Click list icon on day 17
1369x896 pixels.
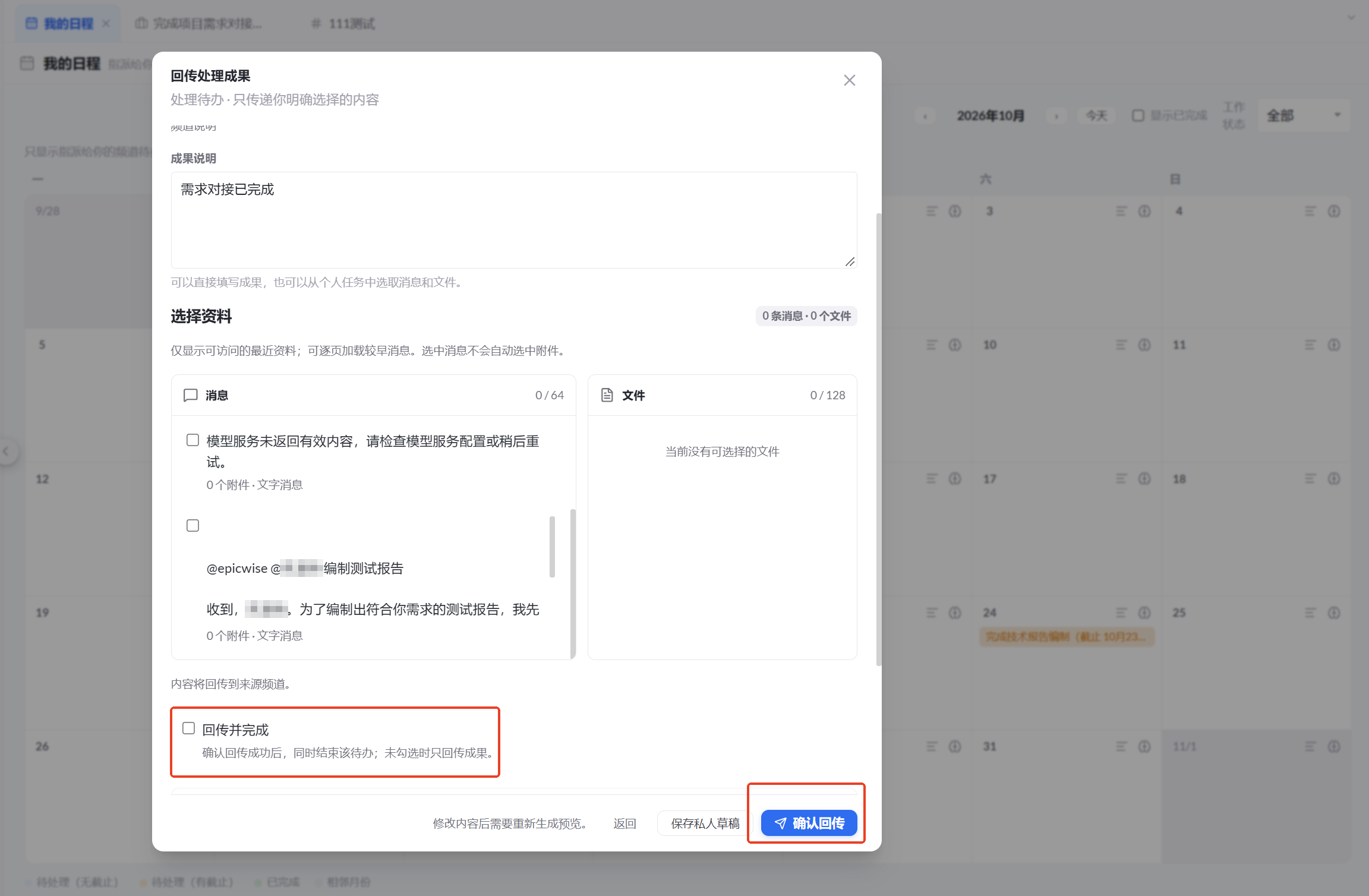click(1121, 478)
